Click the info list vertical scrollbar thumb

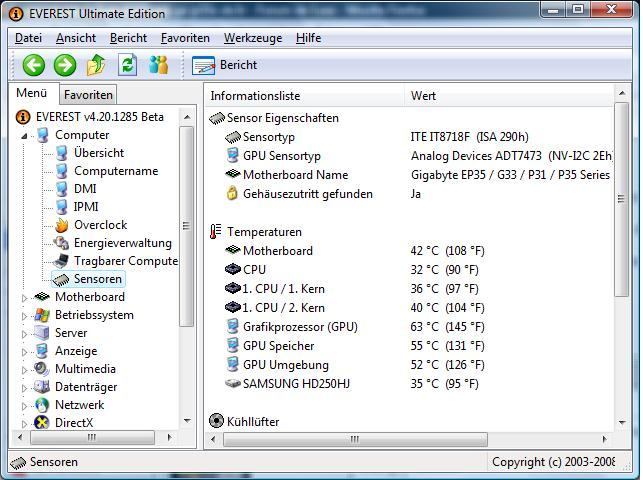point(622,199)
